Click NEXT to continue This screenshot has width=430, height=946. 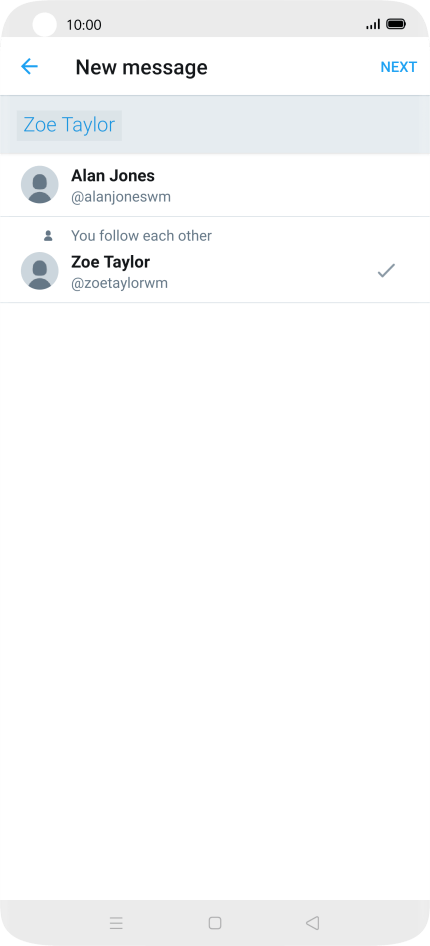pos(399,67)
